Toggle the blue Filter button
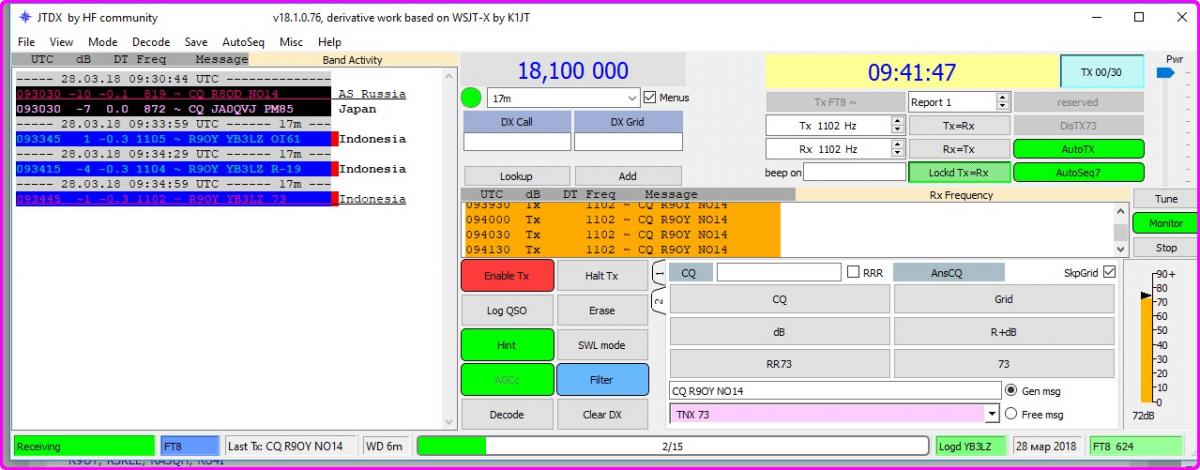 click(602, 380)
